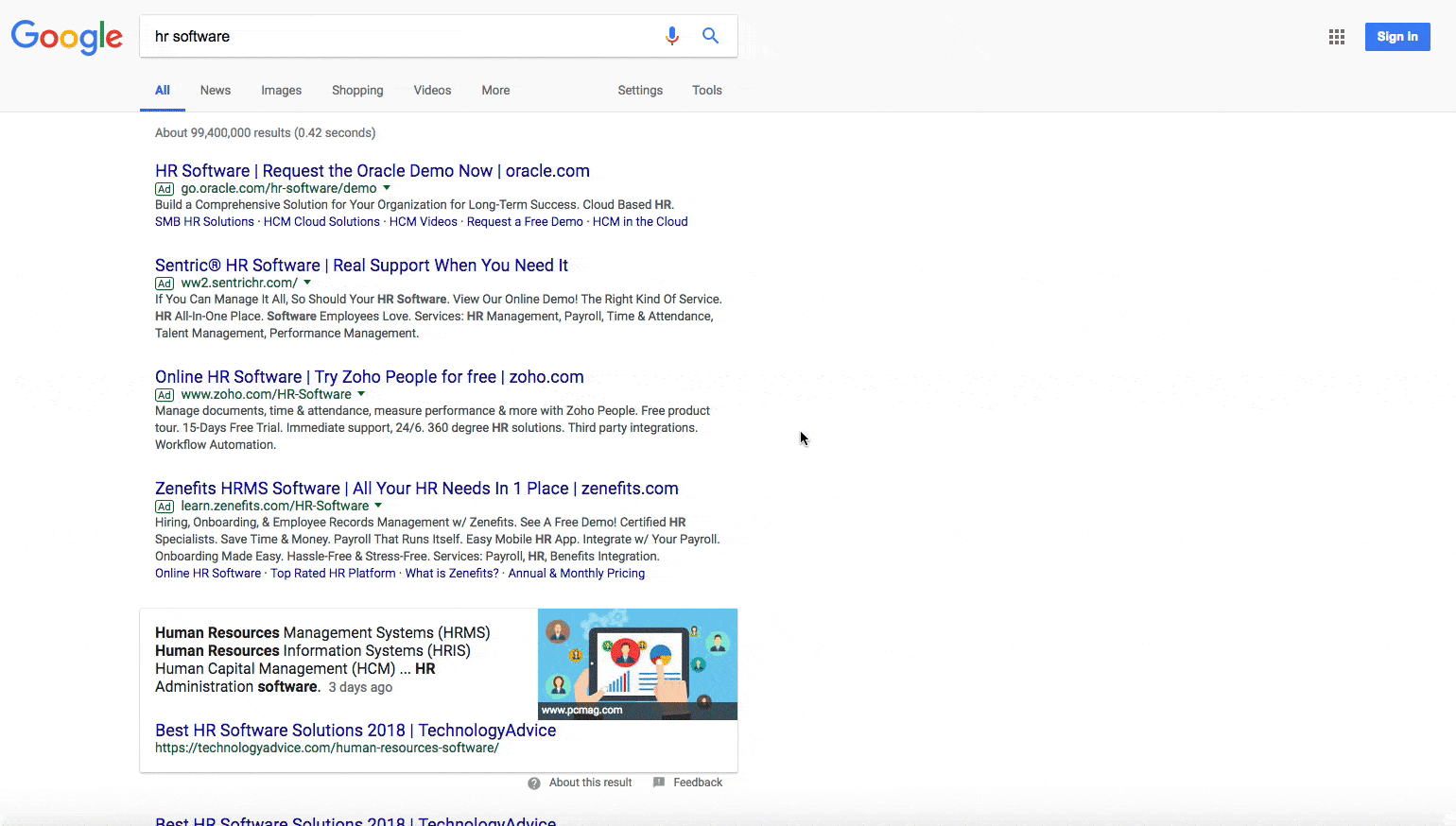Open the SMB HR Solutions sitelink
Image resolution: width=1456 pixels, height=826 pixels.
click(x=204, y=222)
